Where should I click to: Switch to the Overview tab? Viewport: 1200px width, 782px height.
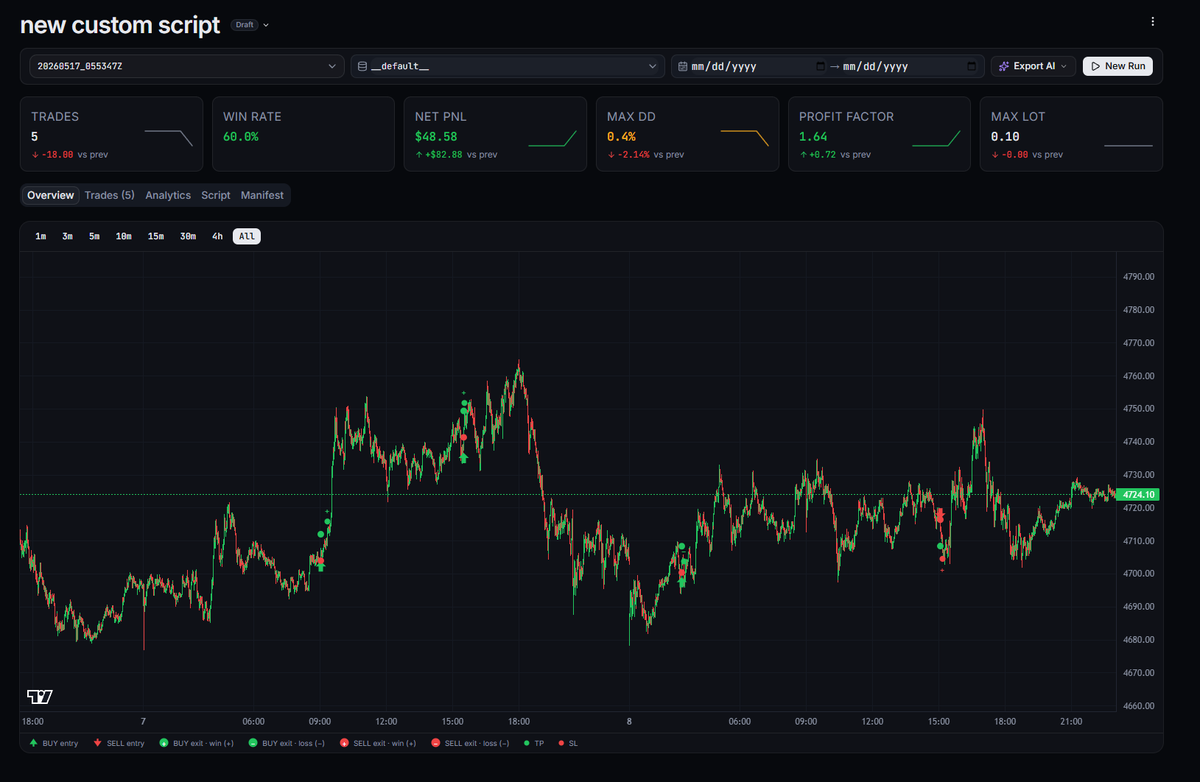(x=51, y=195)
